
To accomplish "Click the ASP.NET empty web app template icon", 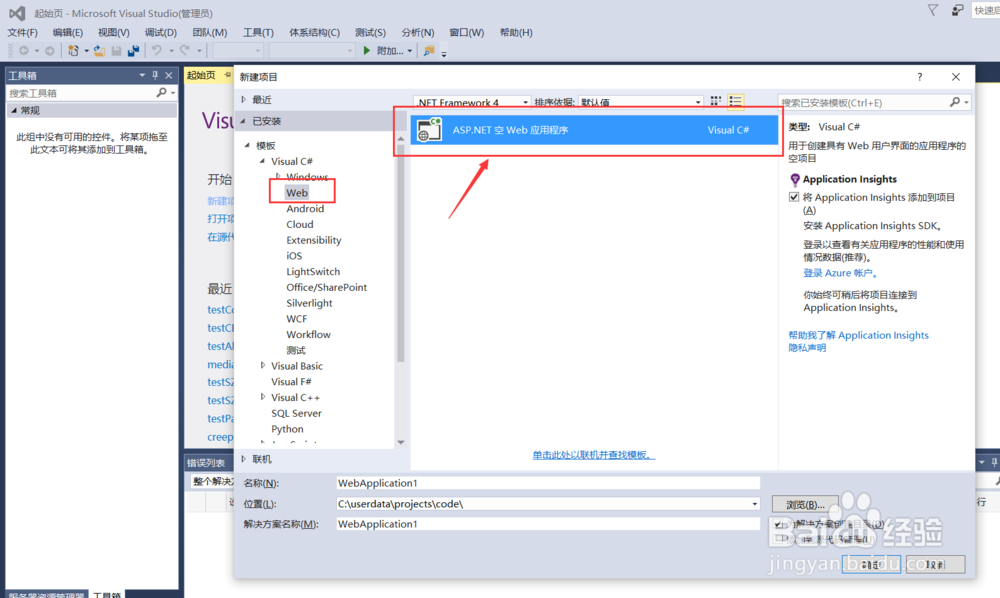I will 429,129.
